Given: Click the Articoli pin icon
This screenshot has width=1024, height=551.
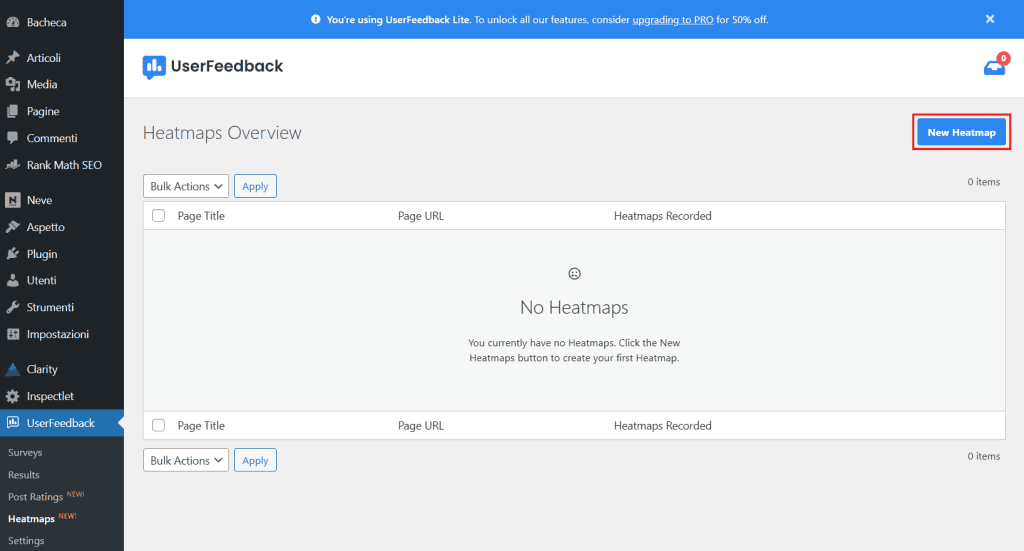Looking at the screenshot, I should [x=12, y=57].
